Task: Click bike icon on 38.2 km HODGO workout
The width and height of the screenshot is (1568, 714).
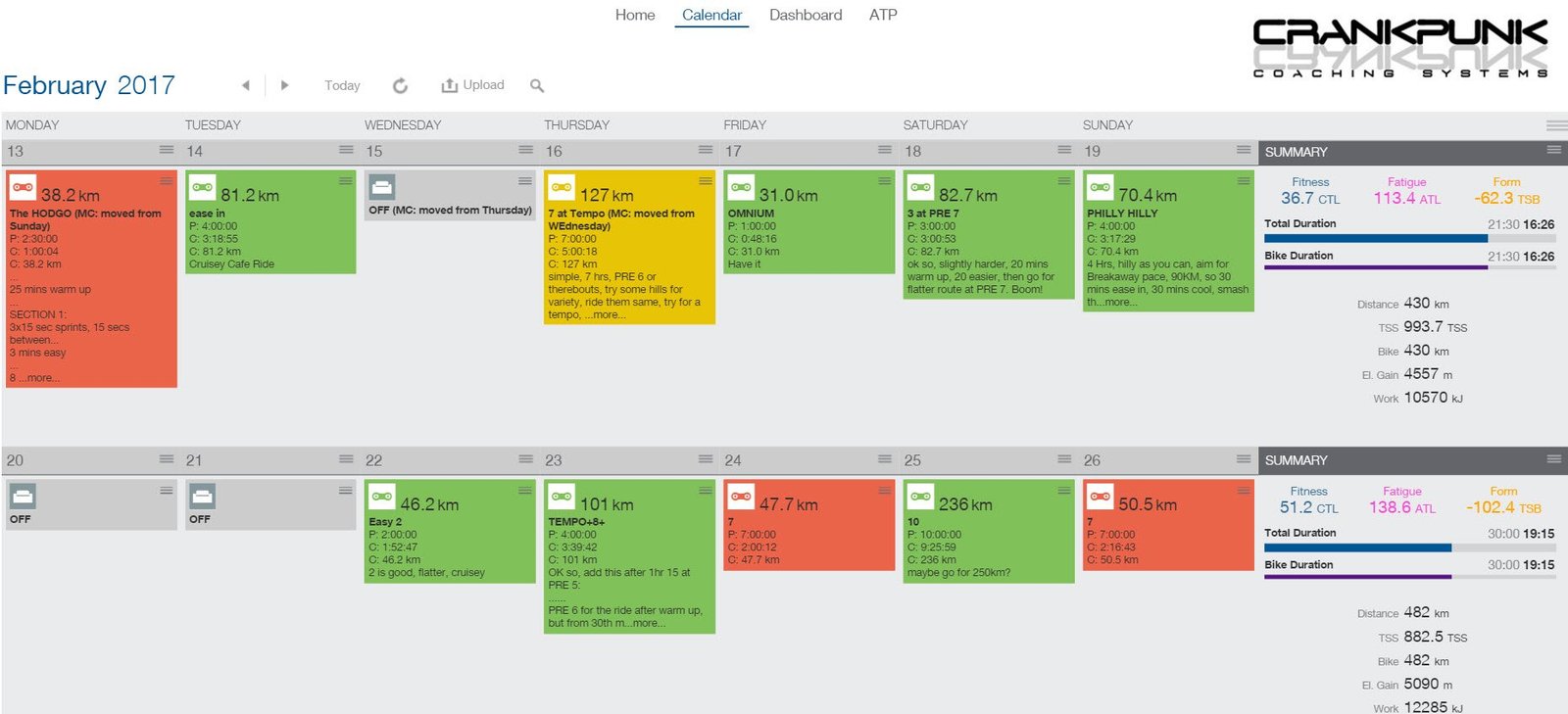Action: tap(24, 187)
